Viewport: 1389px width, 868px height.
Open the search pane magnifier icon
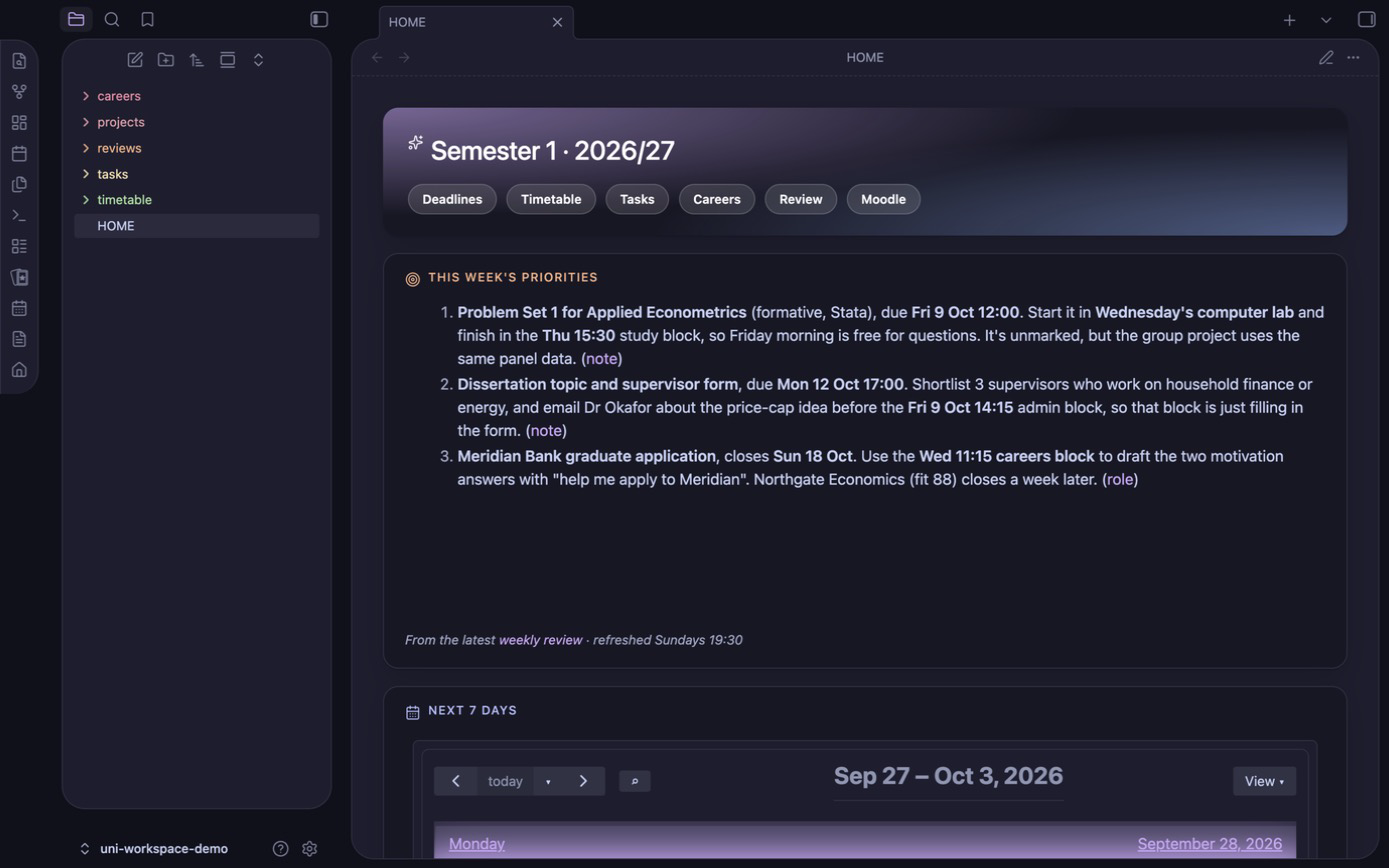[112, 19]
